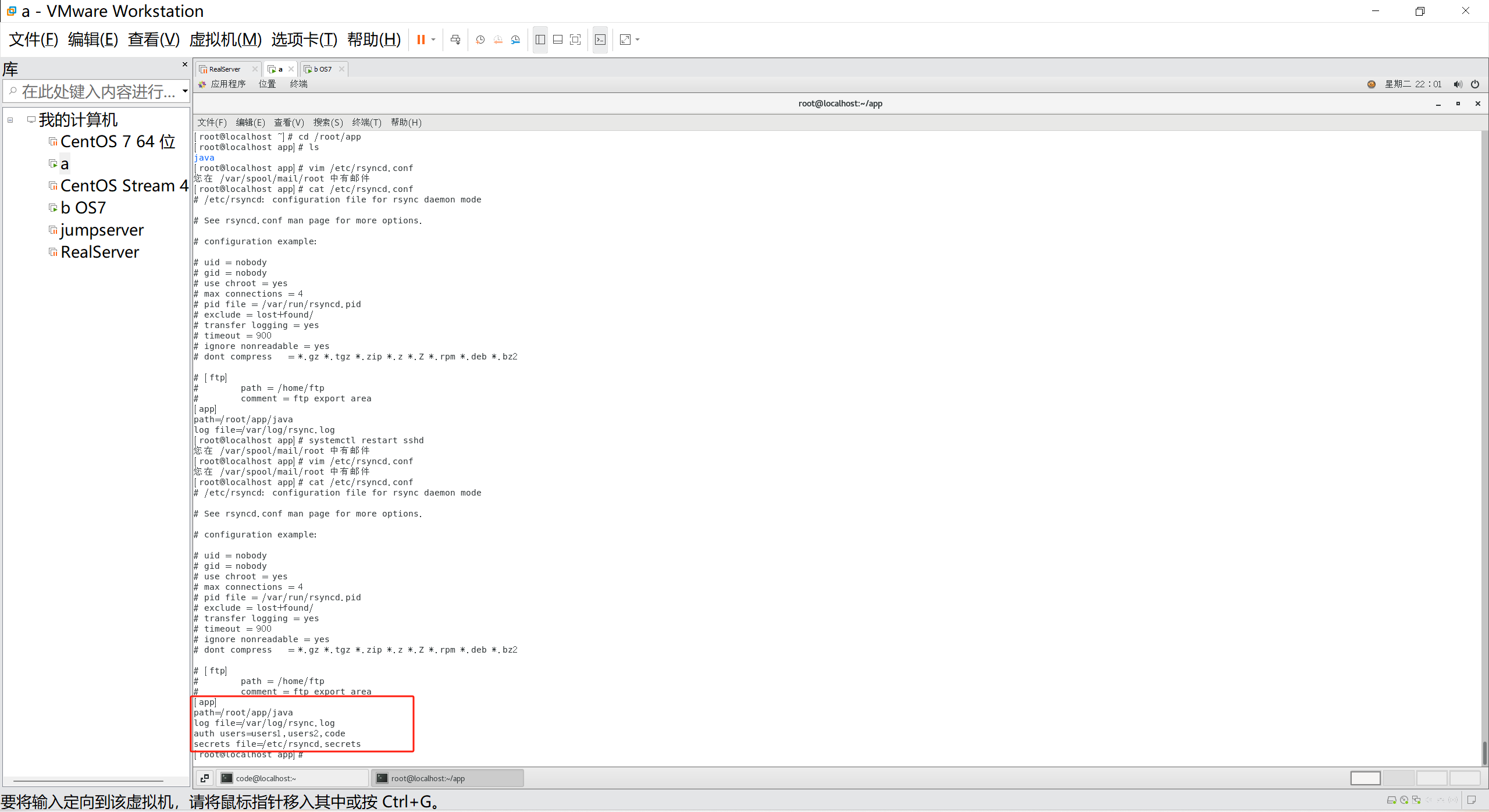
Task: Toggle the thumbnail bar view button
Action: (557, 40)
